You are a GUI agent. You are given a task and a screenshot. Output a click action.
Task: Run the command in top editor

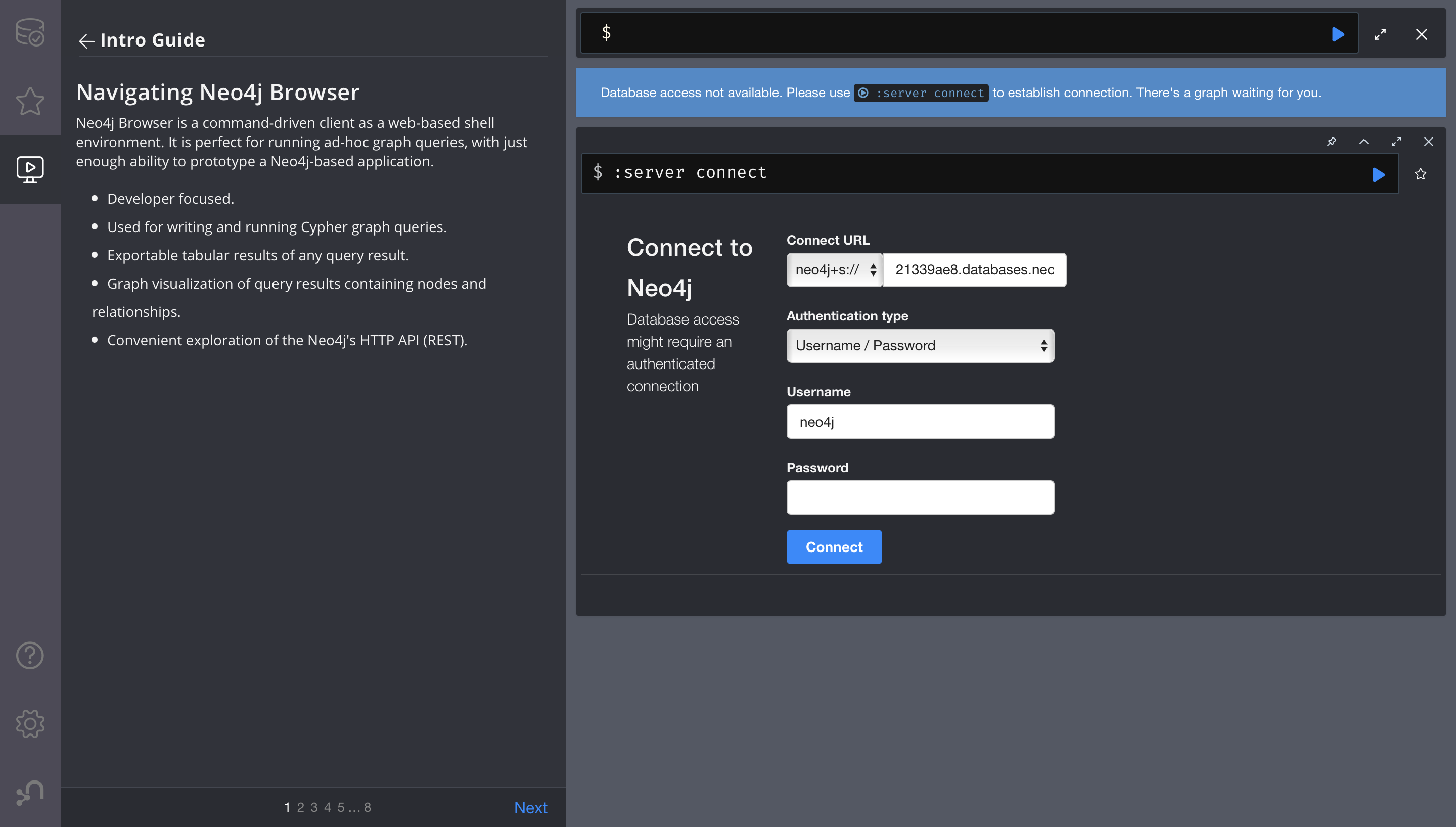1338,34
